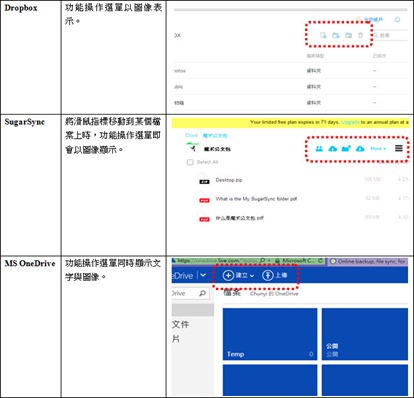Click the SugarSync list view hamburger icon
Image resolution: width=414 pixels, height=398 pixels.
(399, 148)
